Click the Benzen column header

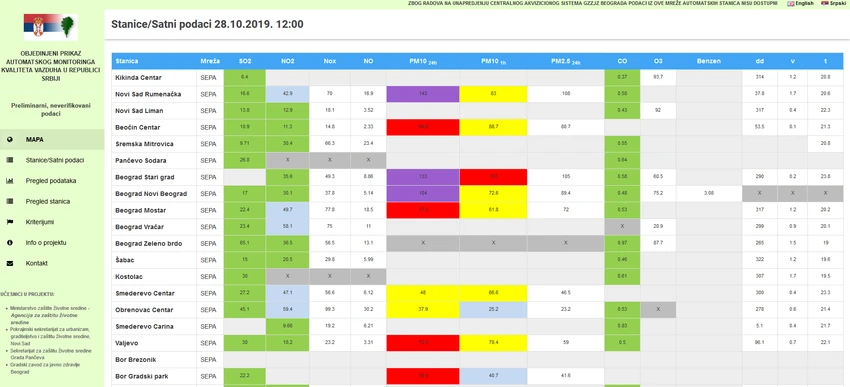point(709,61)
